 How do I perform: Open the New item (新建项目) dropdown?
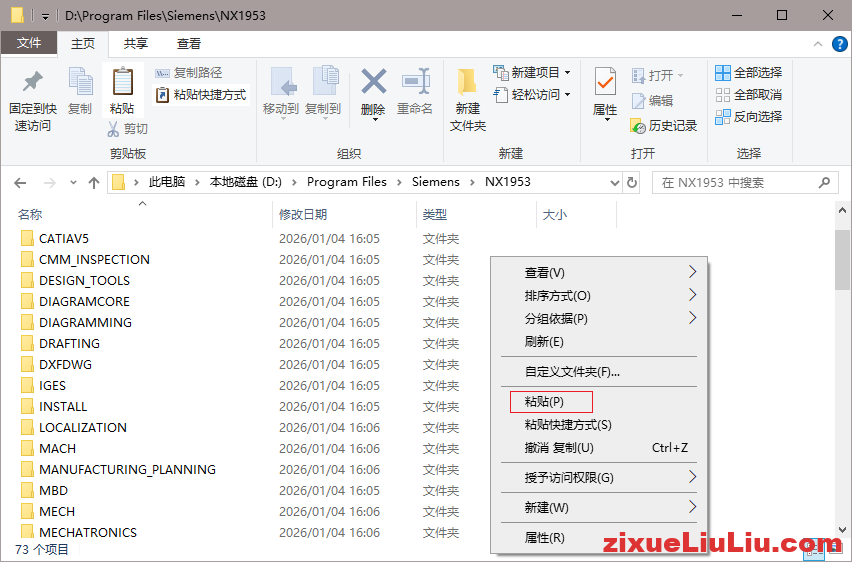pyautogui.click(x=532, y=72)
